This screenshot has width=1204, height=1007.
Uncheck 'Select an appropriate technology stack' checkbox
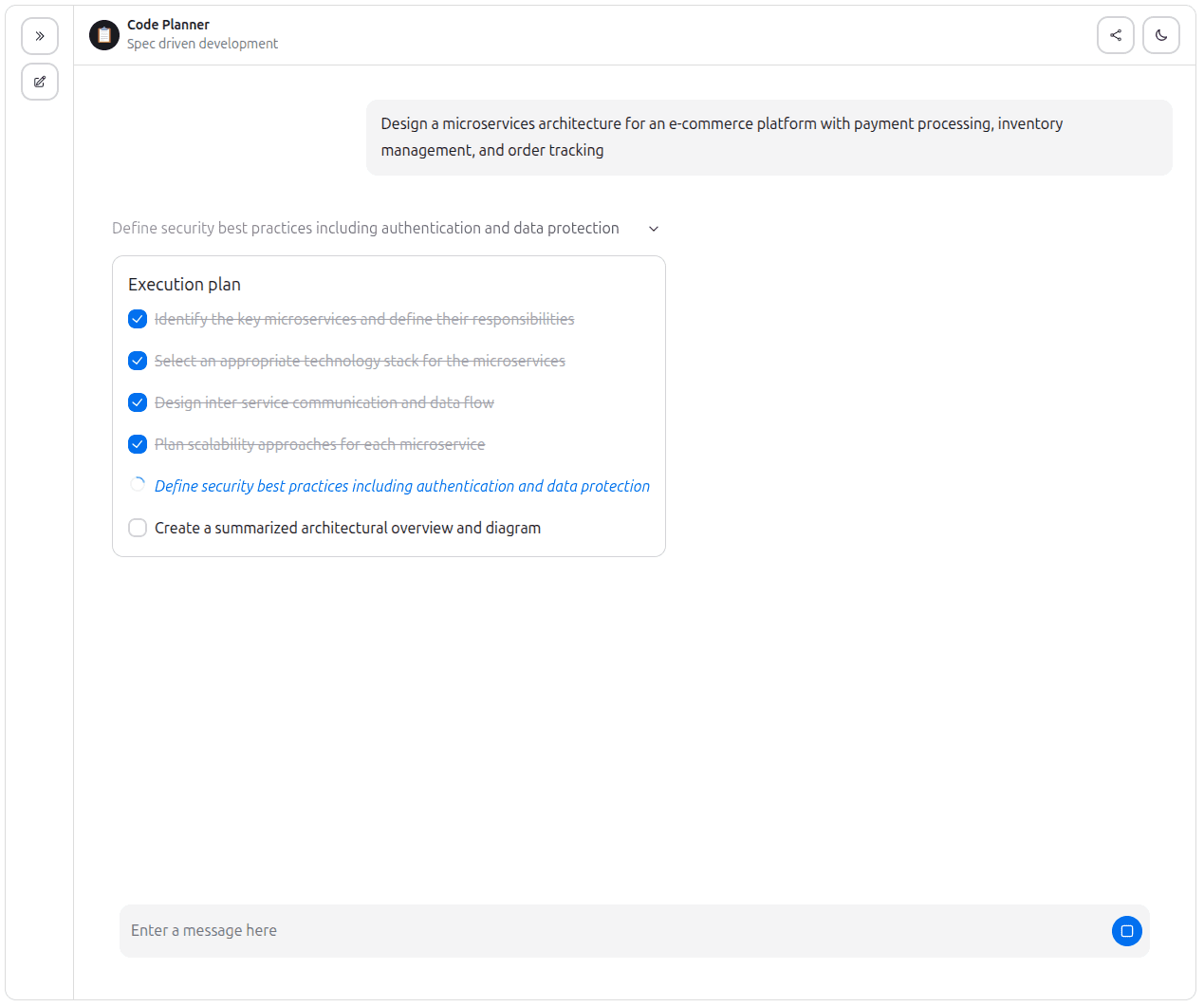138,361
